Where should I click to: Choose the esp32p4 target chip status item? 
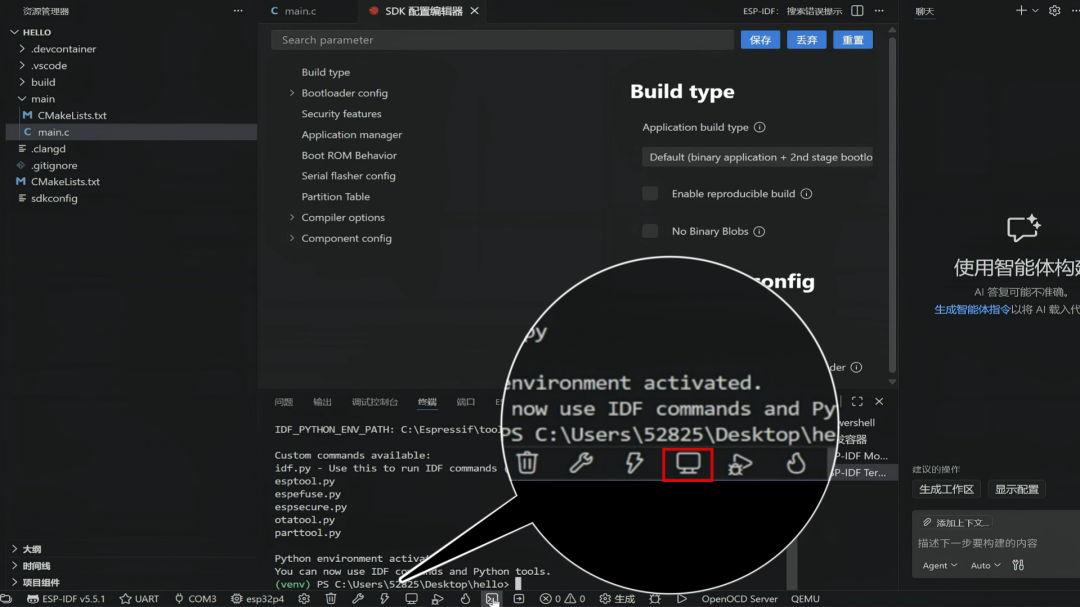coord(258,599)
